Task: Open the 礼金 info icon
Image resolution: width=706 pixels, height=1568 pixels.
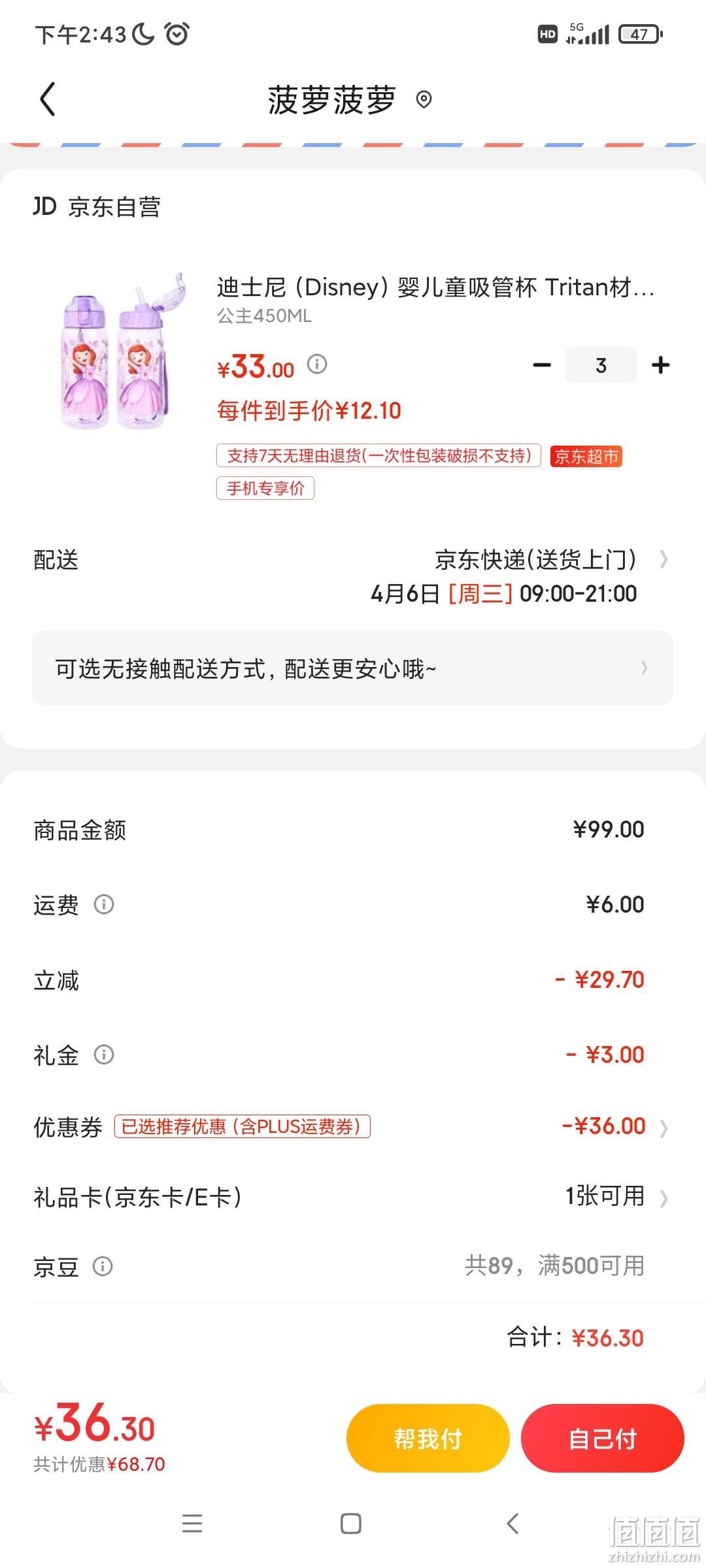Action: click(104, 1054)
